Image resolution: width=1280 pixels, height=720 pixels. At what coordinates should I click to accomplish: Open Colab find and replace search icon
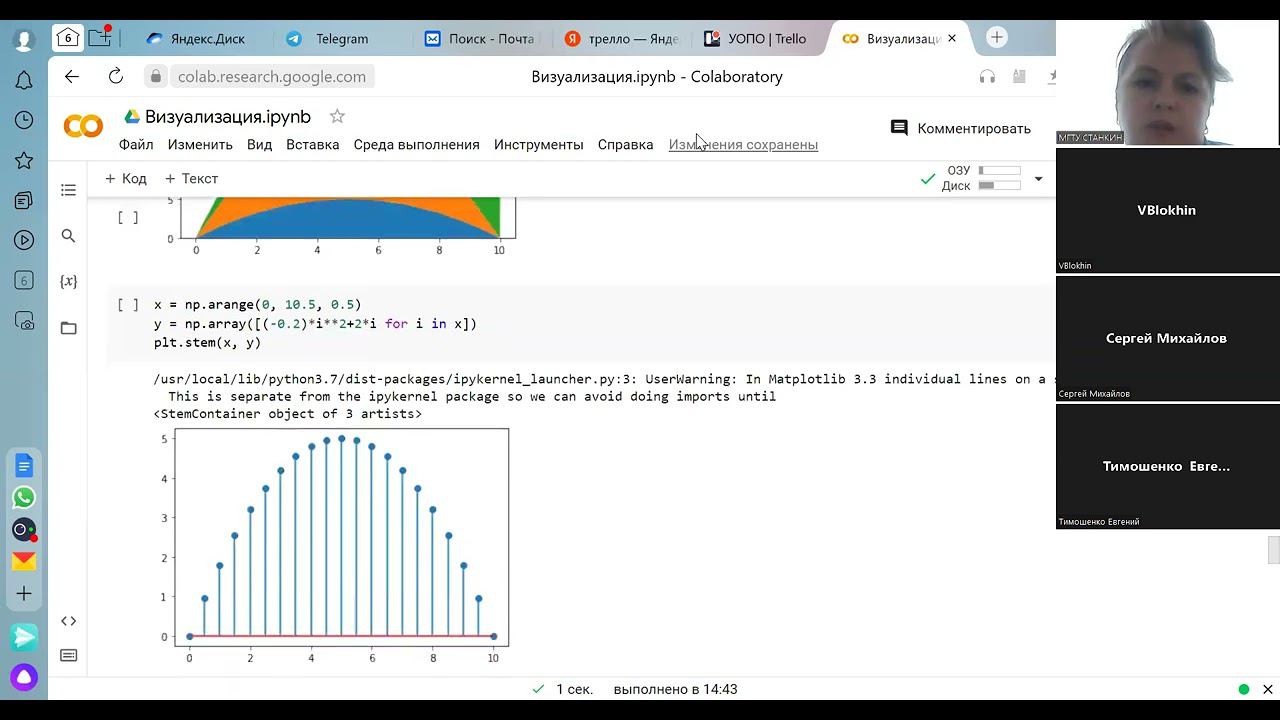tap(68, 236)
